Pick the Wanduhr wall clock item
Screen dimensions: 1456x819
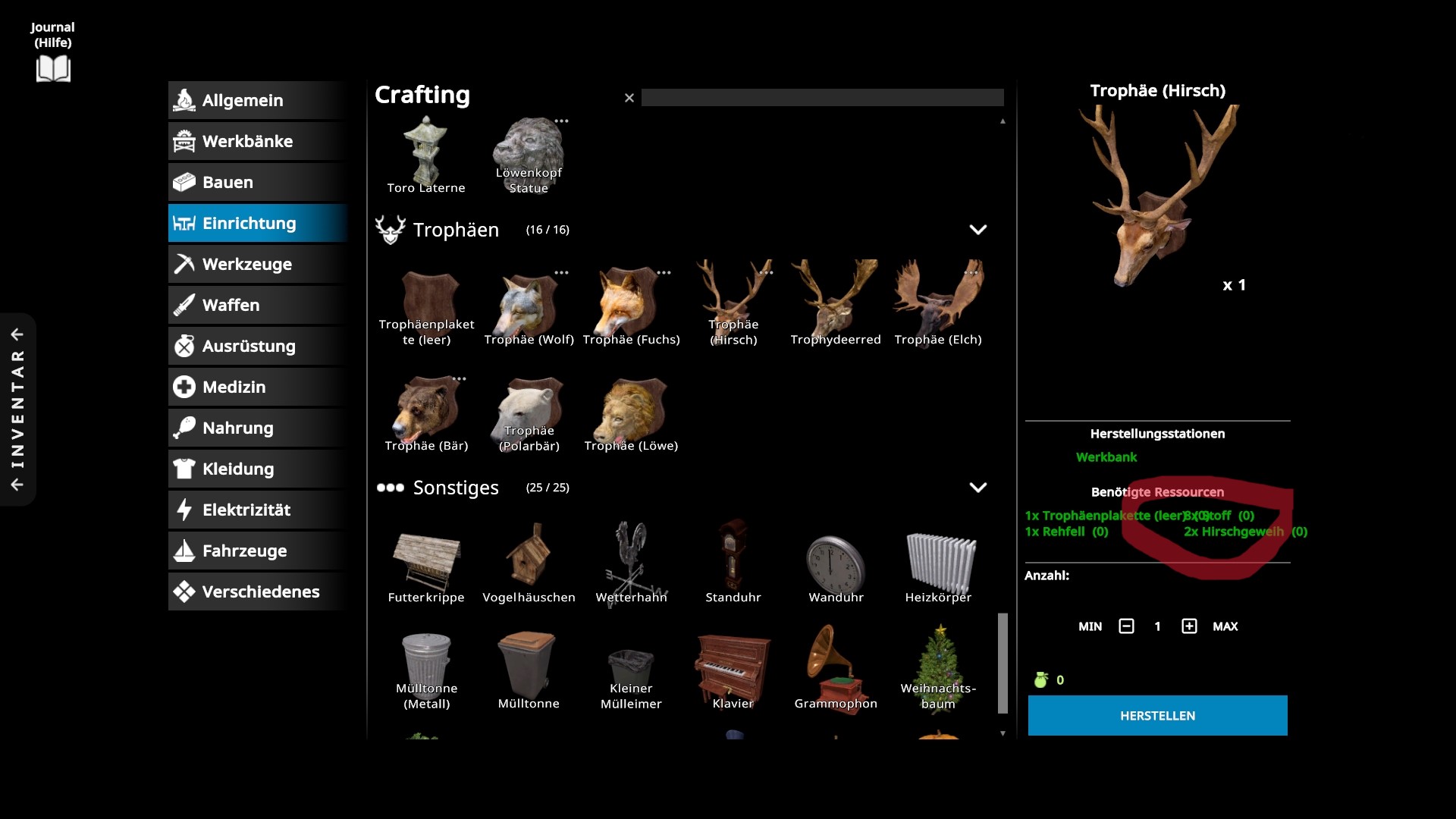click(x=835, y=563)
